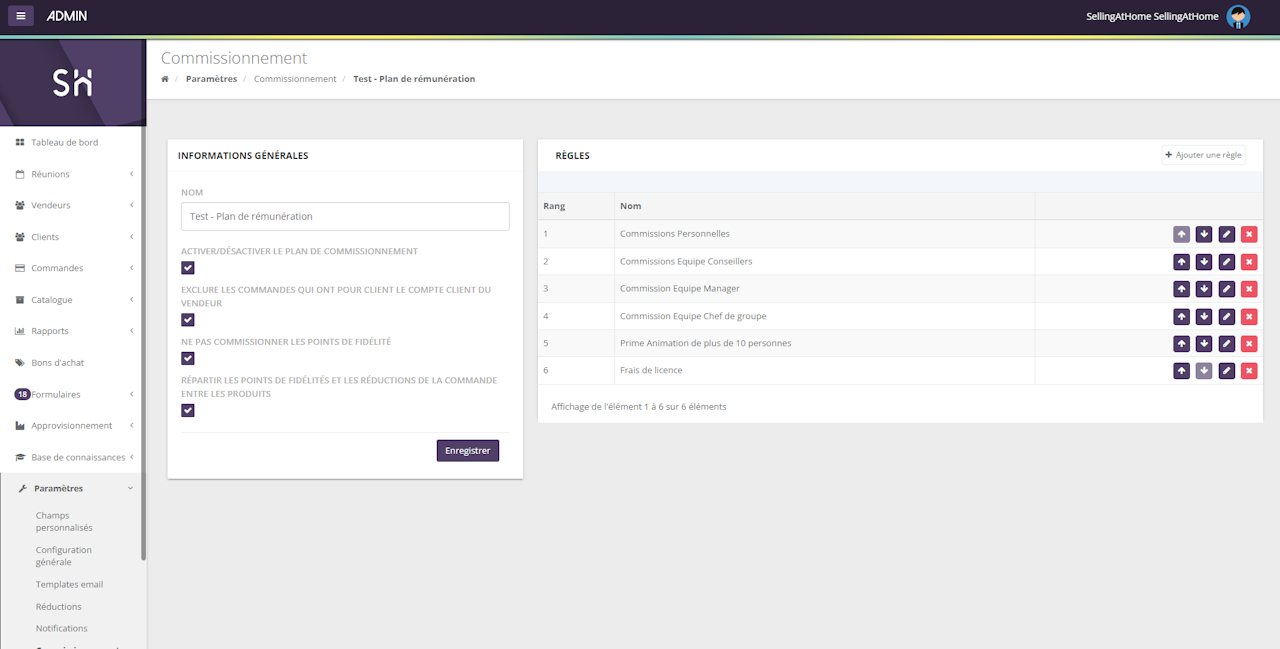Click the home icon in breadcrumb
The image size is (1280, 649).
click(165, 79)
